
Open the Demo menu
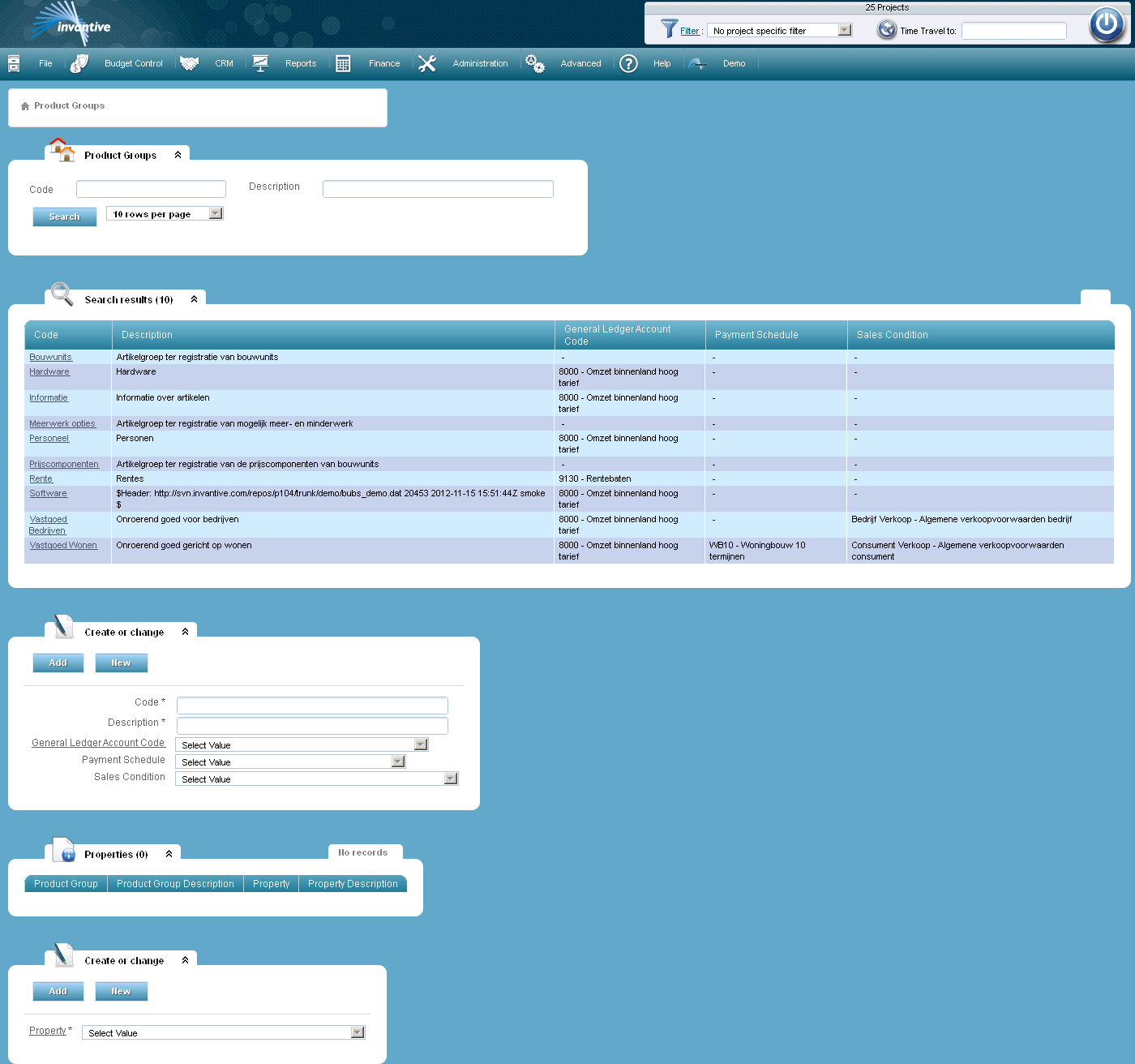tap(735, 63)
